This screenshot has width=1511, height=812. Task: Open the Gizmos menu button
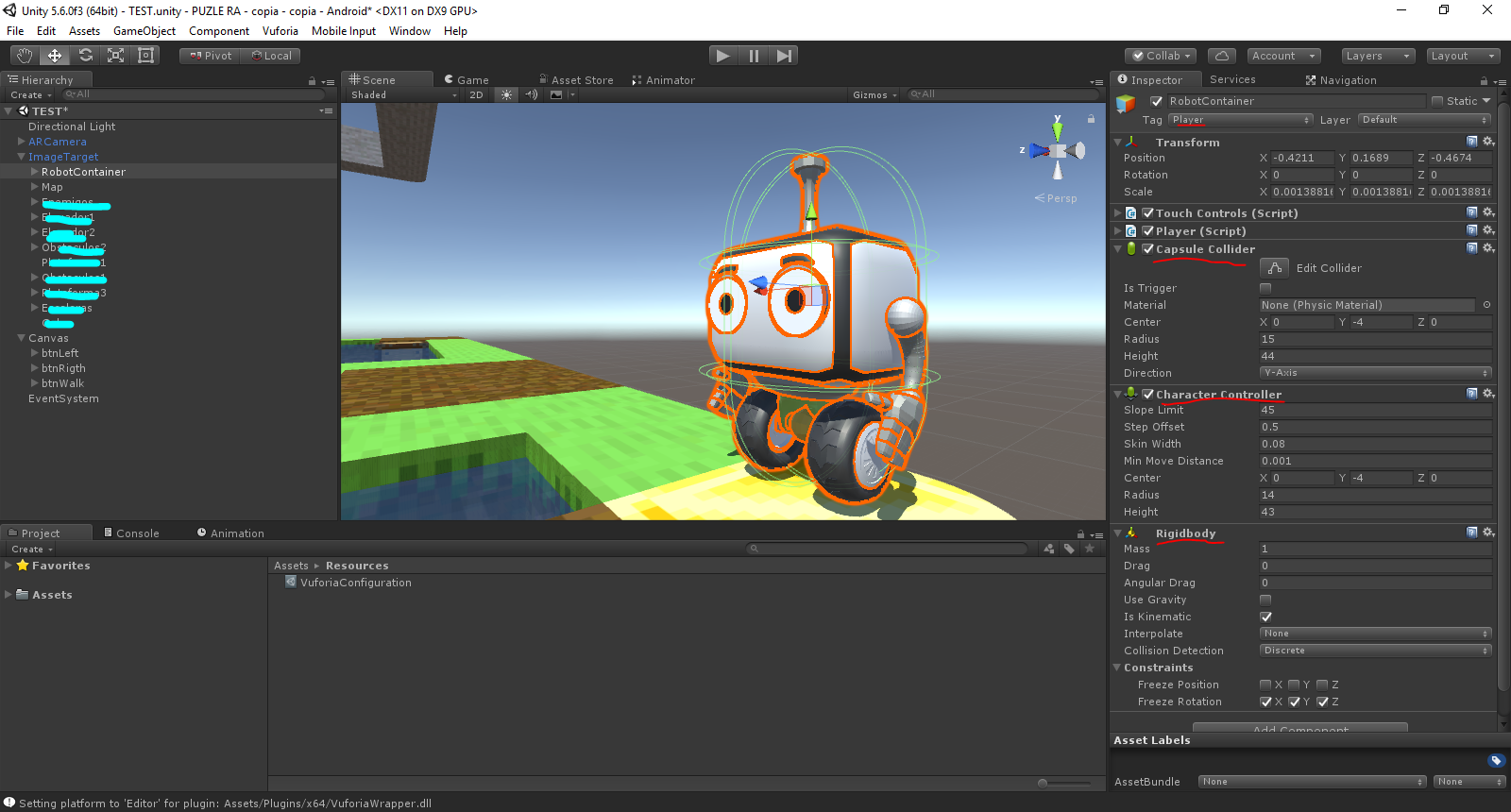tap(874, 94)
